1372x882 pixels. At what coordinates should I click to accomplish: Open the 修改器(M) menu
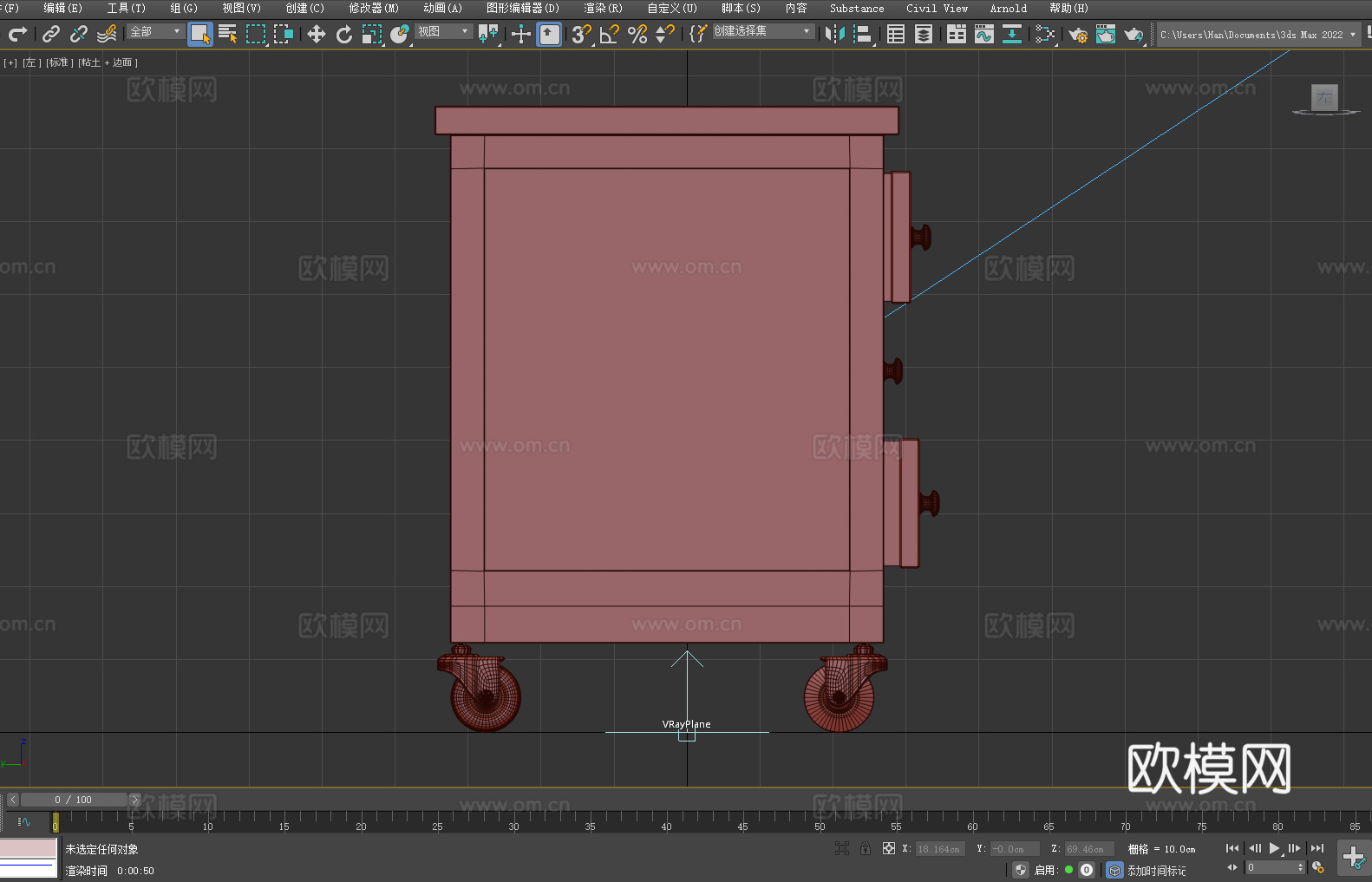click(374, 8)
